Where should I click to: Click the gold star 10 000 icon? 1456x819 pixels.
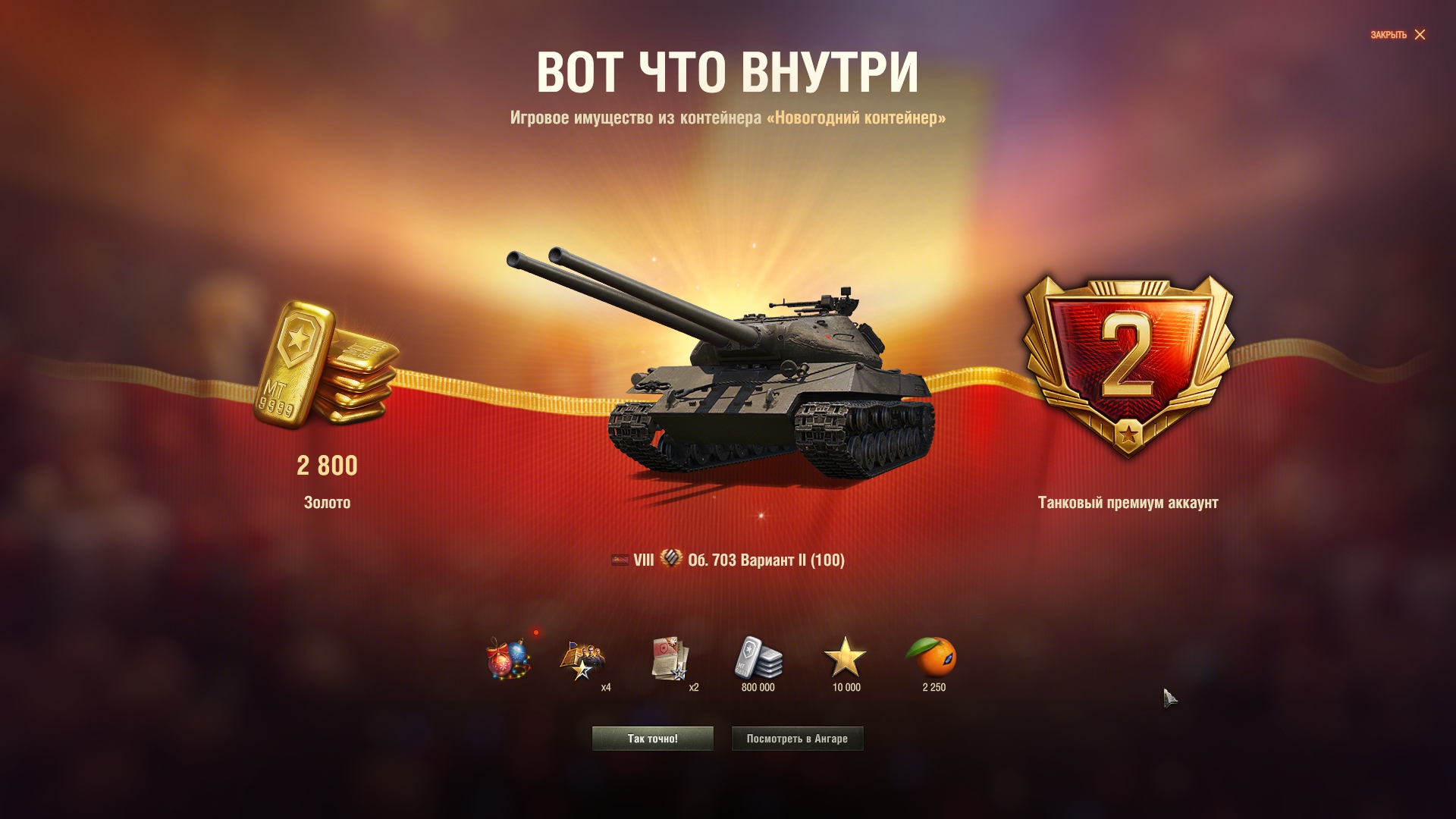(846, 657)
